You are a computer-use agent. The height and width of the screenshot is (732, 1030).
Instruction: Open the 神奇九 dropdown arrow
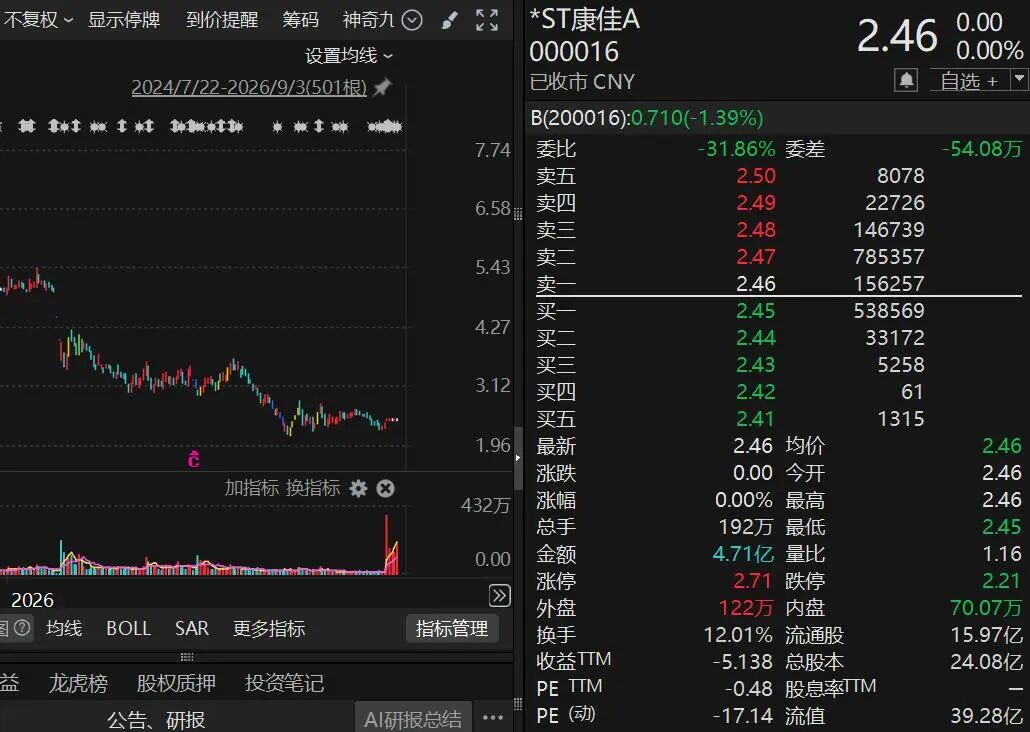tap(412, 20)
